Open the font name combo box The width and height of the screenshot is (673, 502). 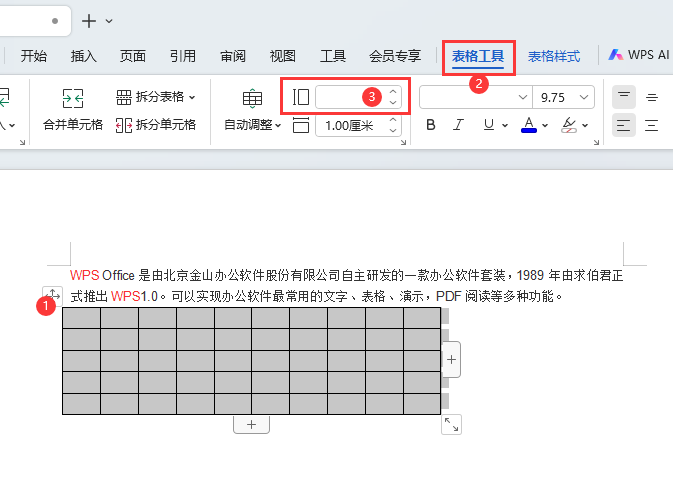(x=476, y=97)
